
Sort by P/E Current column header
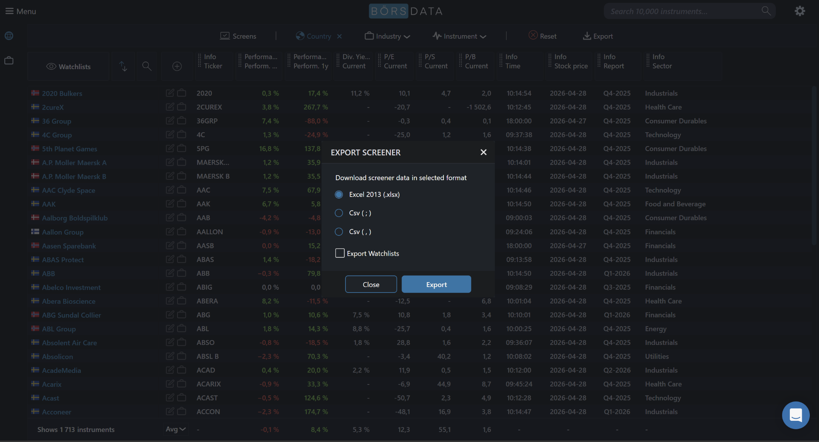pos(395,61)
